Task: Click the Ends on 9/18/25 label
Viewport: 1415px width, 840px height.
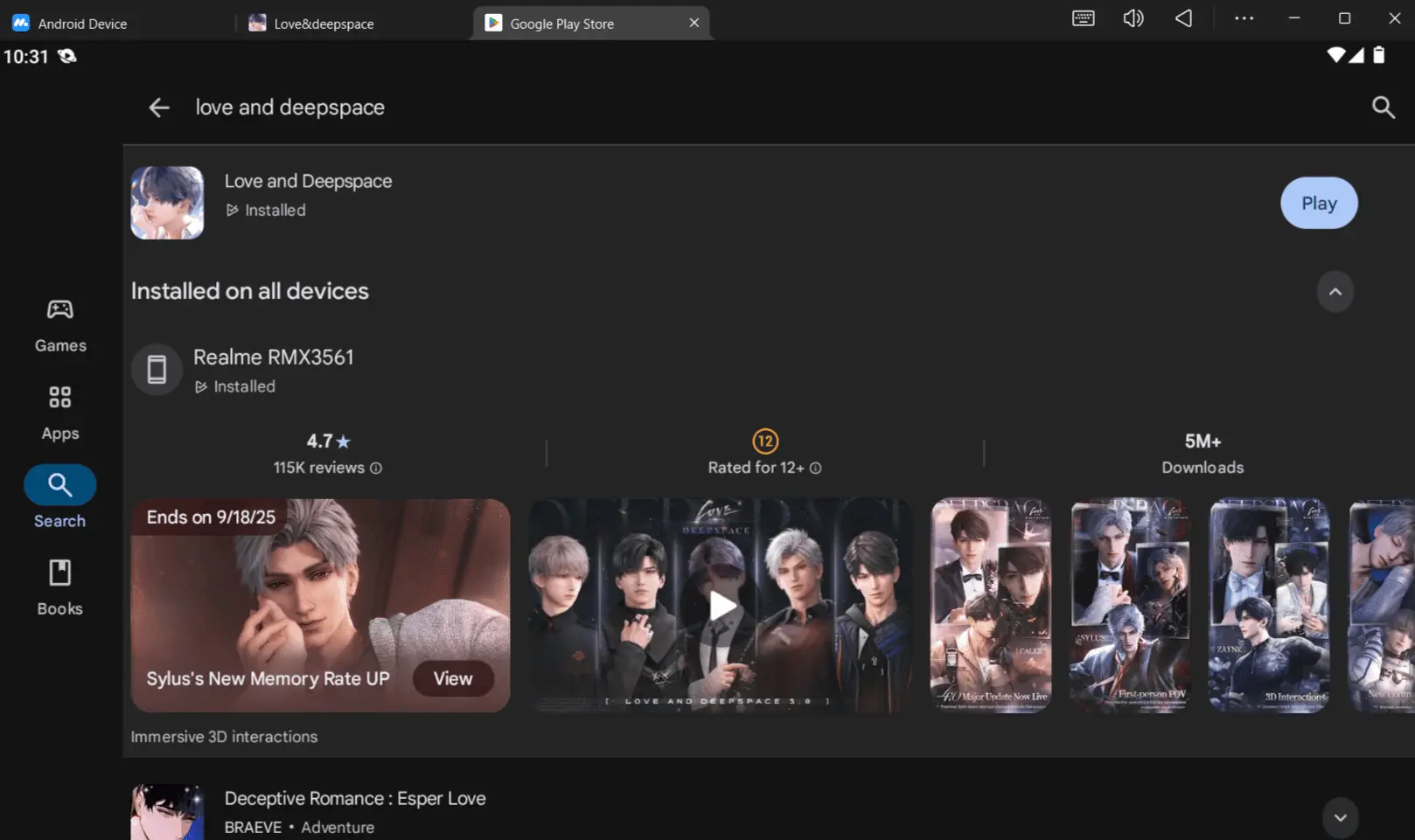Action: [211, 517]
